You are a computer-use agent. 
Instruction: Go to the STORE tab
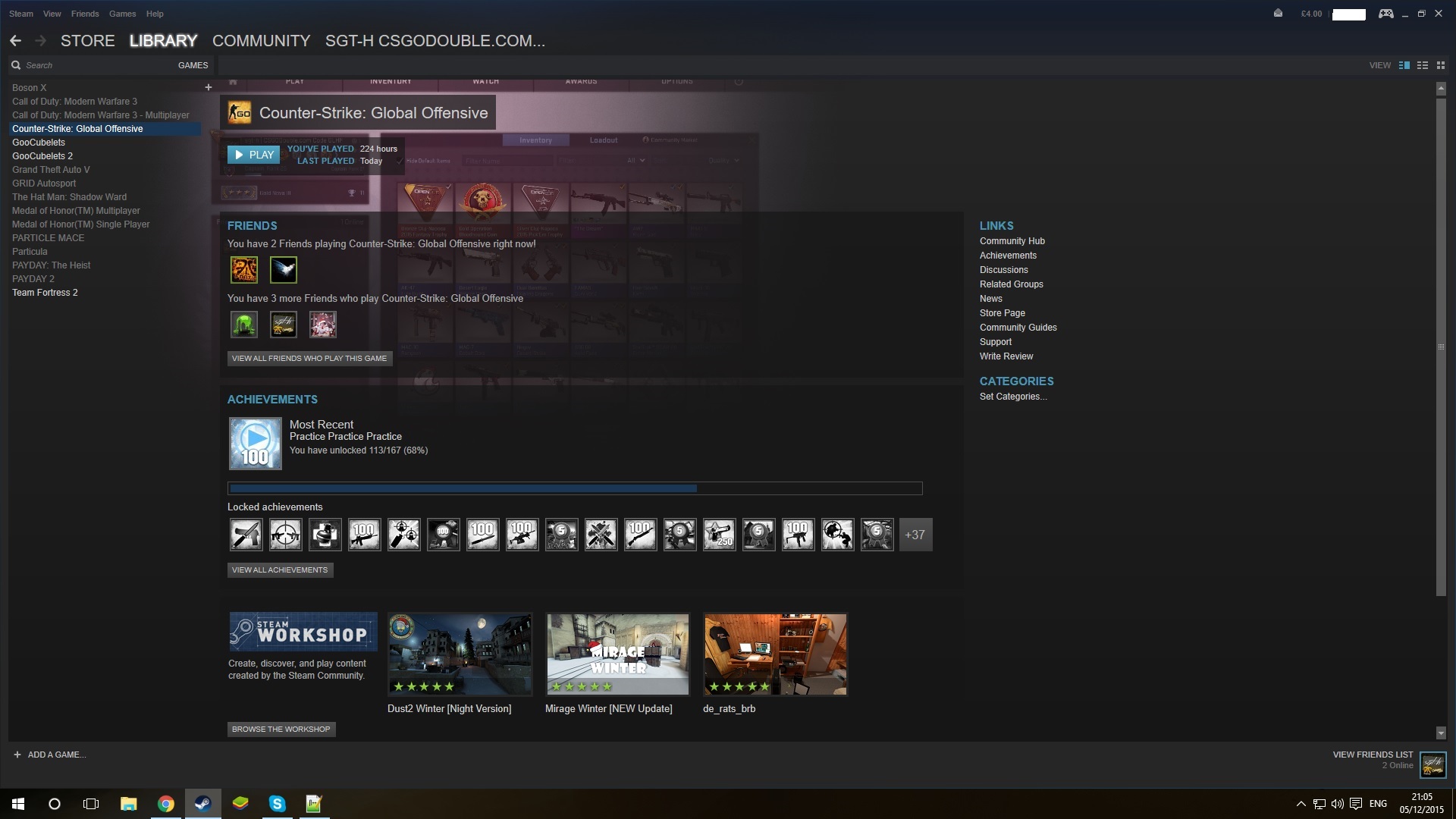(x=88, y=41)
